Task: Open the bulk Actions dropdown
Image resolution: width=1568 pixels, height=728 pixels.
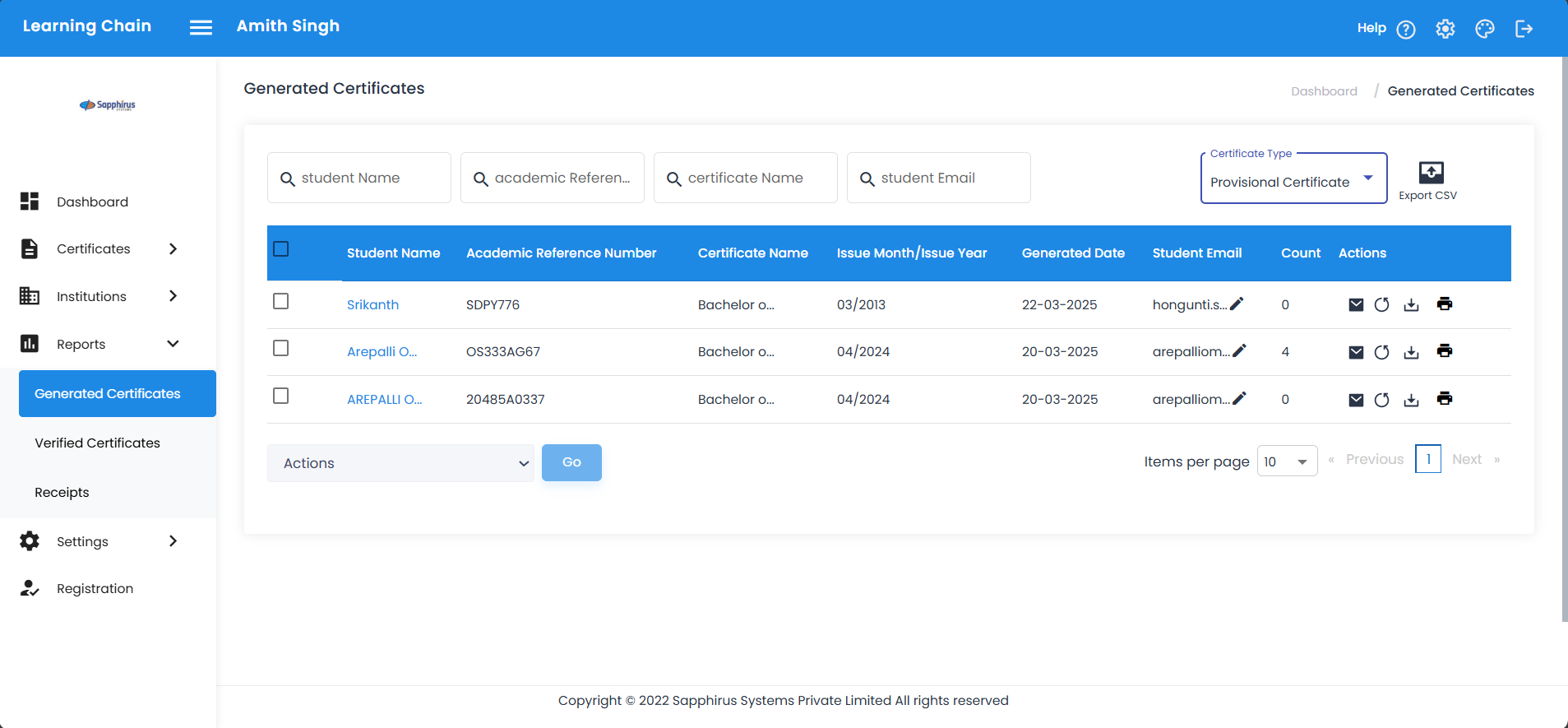Action: [400, 463]
